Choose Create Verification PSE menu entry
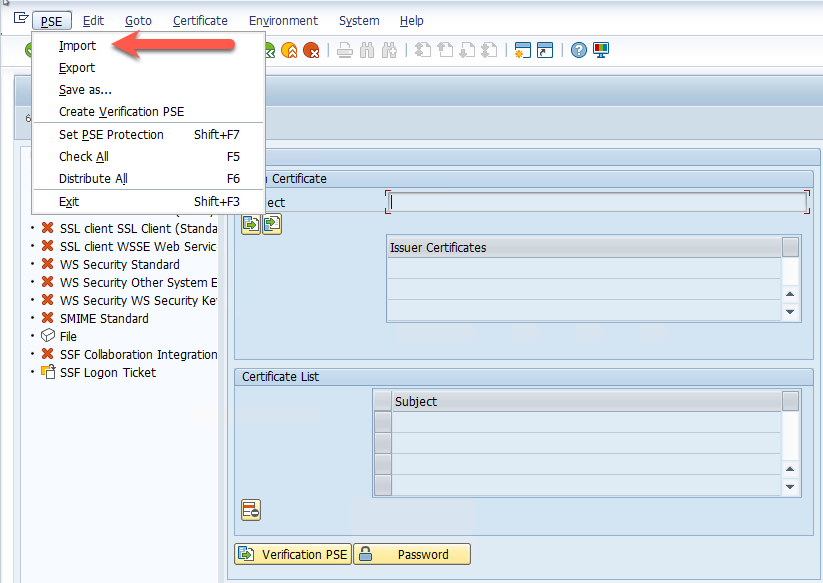This screenshot has width=823, height=583. coord(121,112)
